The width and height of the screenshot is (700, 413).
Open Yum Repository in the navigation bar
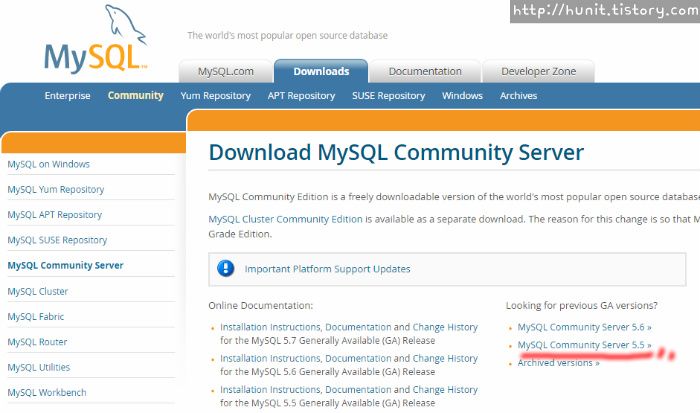(x=216, y=96)
